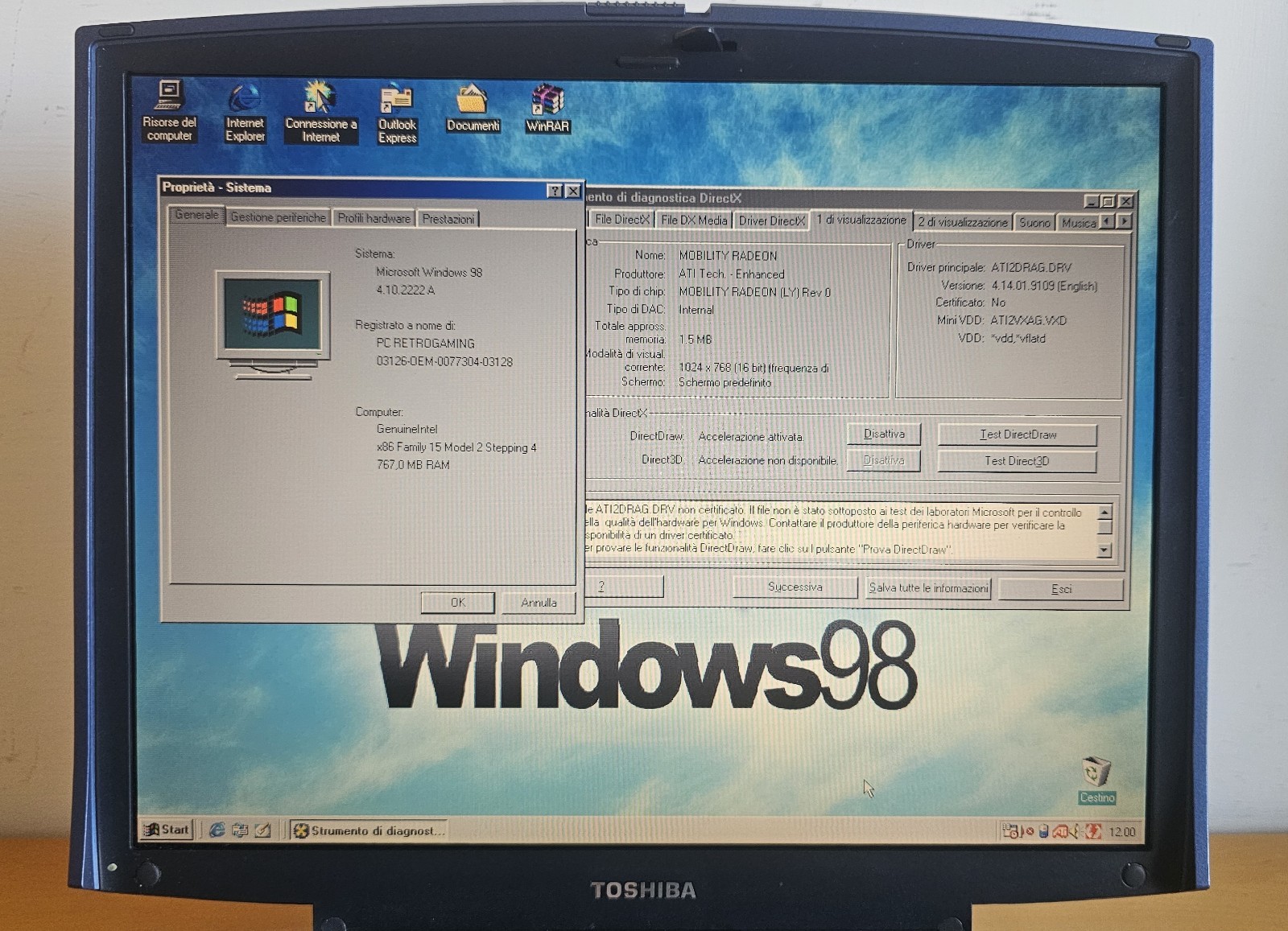1288x931 pixels.
Task: Switch to the Prestazioni tab
Action: [448, 219]
